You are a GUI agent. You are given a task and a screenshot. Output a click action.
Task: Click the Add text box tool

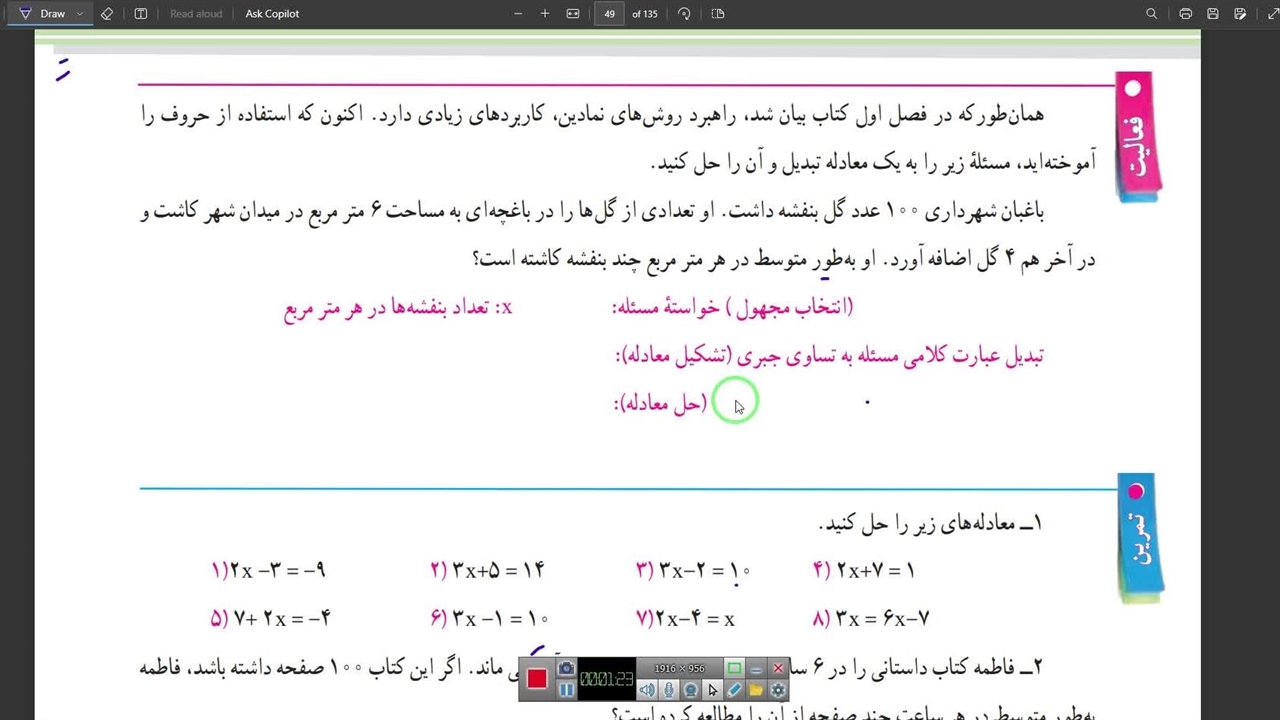(141, 14)
